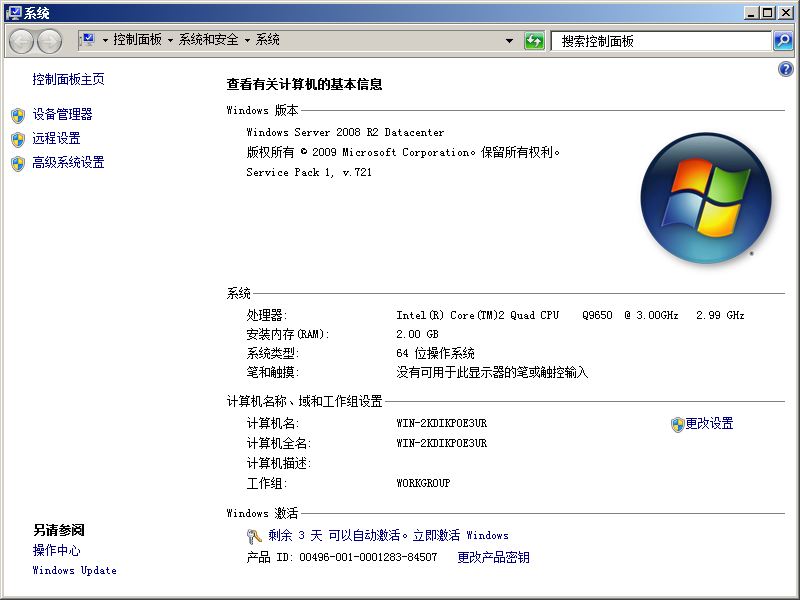Refresh using the green arrow icon
800x600 pixels.
point(534,41)
